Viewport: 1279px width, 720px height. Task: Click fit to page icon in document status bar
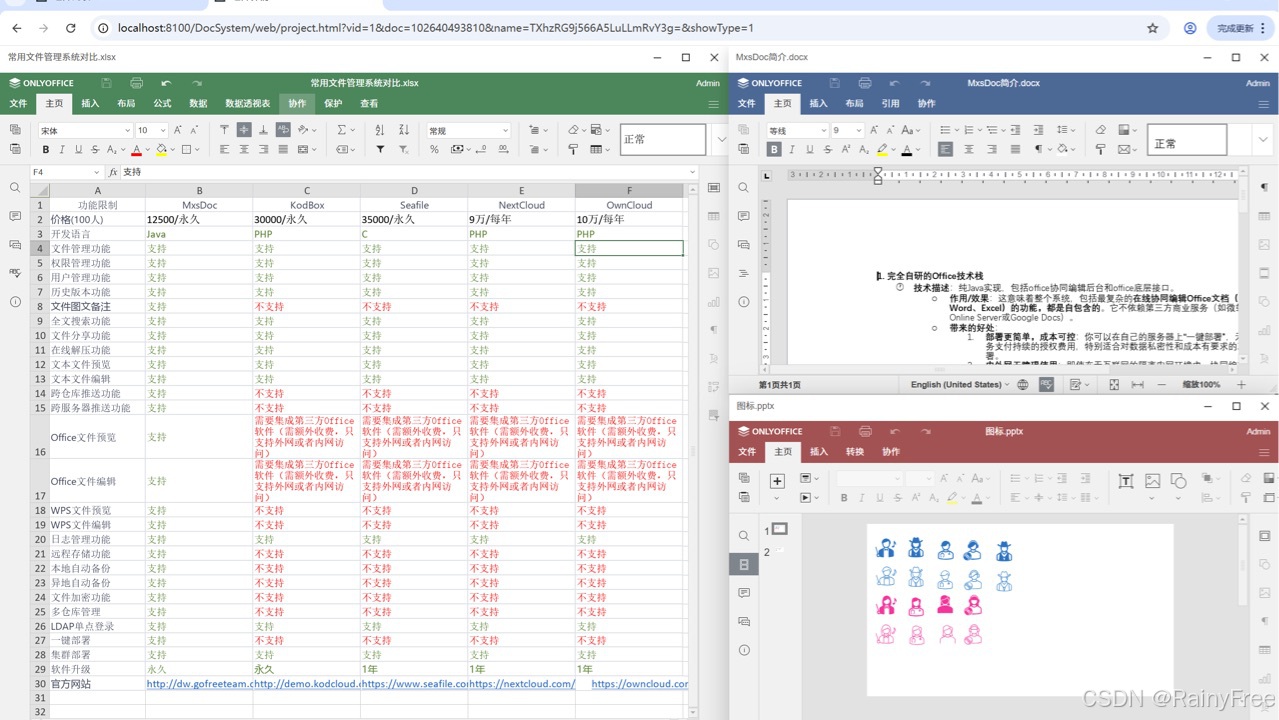click(x=1114, y=384)
